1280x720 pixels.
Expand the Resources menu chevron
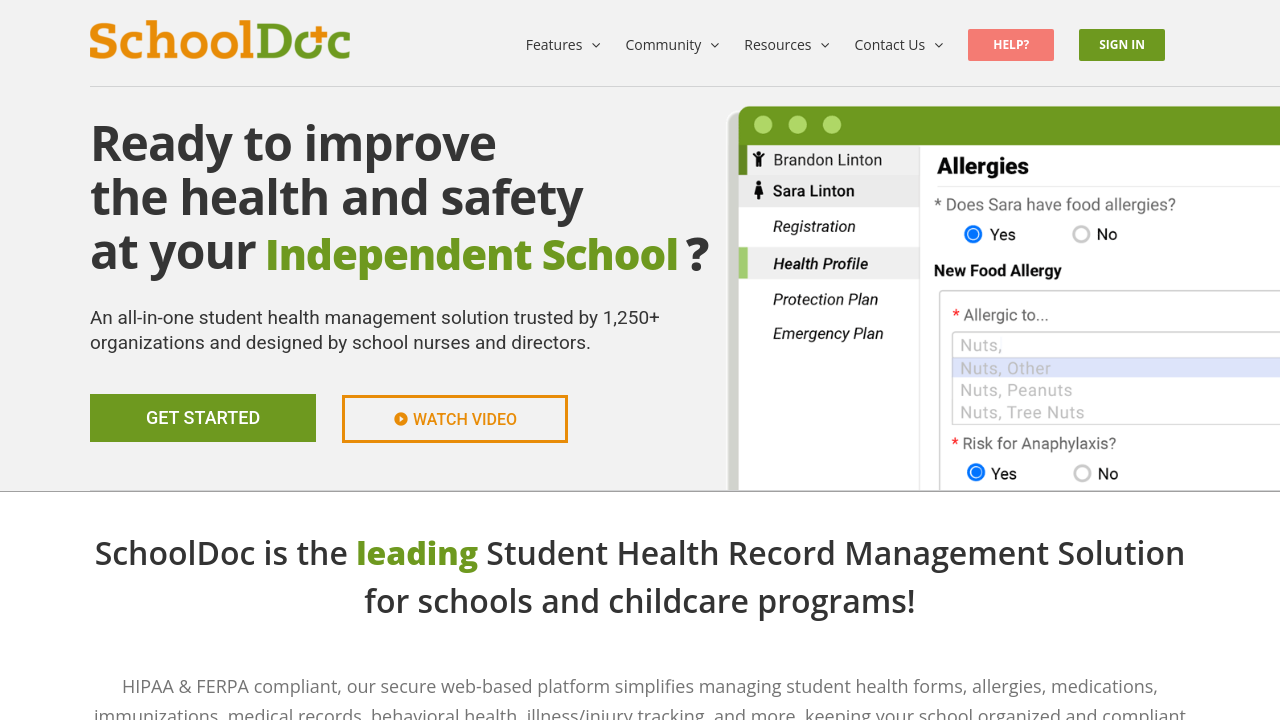(825, 45)
